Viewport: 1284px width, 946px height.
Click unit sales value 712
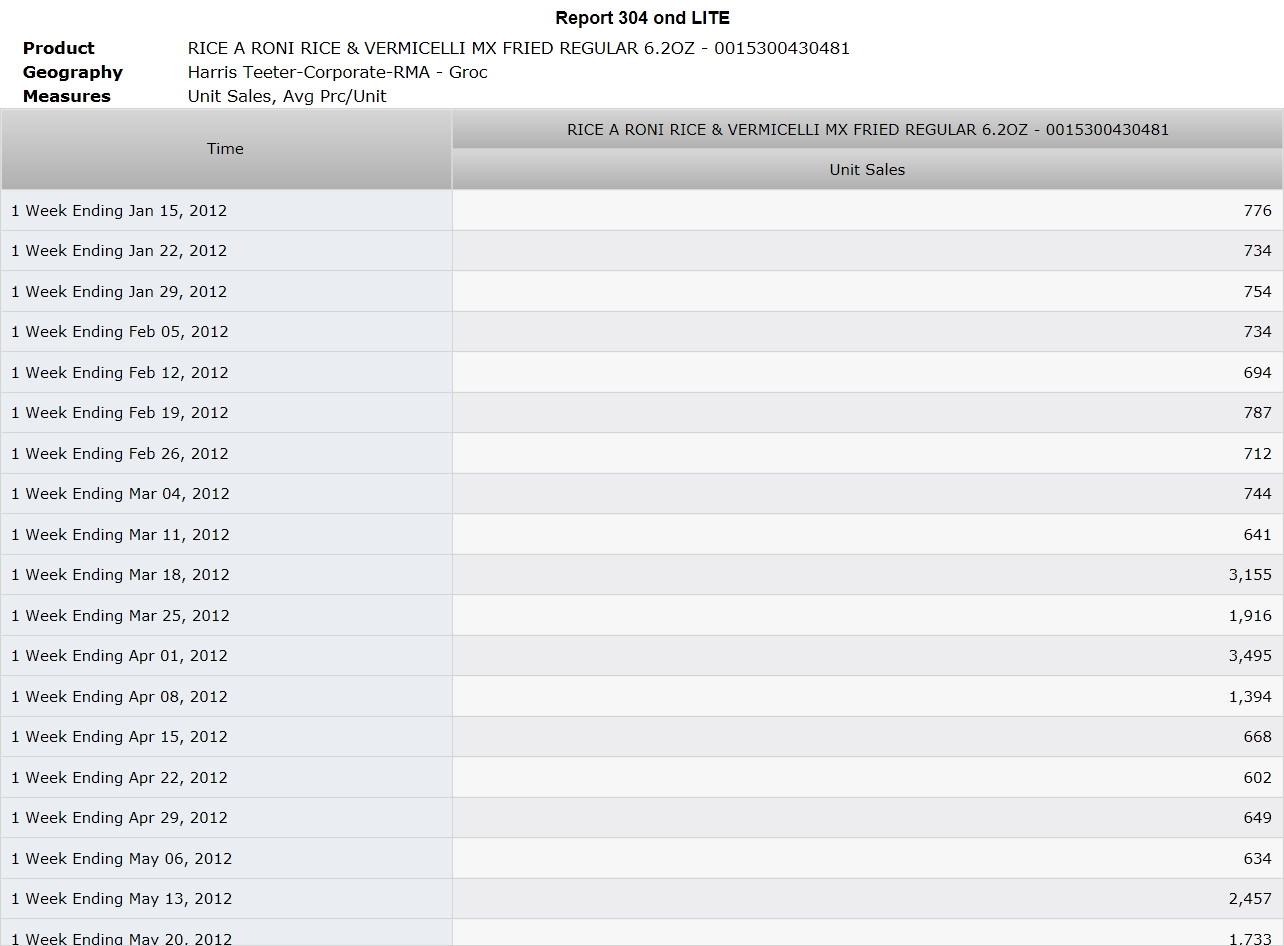(1258, 454)
